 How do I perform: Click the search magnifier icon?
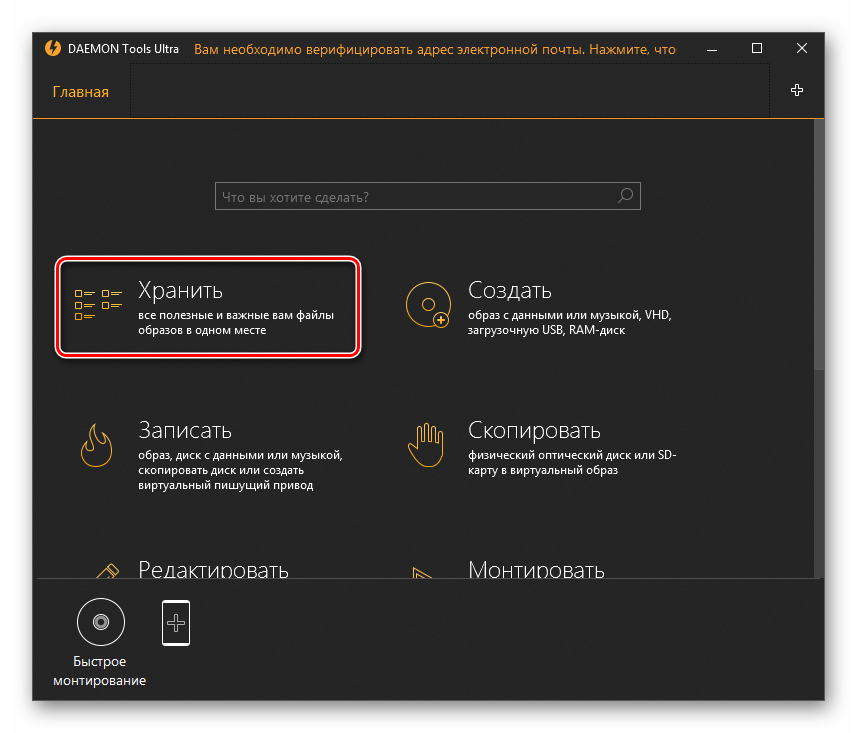click(626, 196)
